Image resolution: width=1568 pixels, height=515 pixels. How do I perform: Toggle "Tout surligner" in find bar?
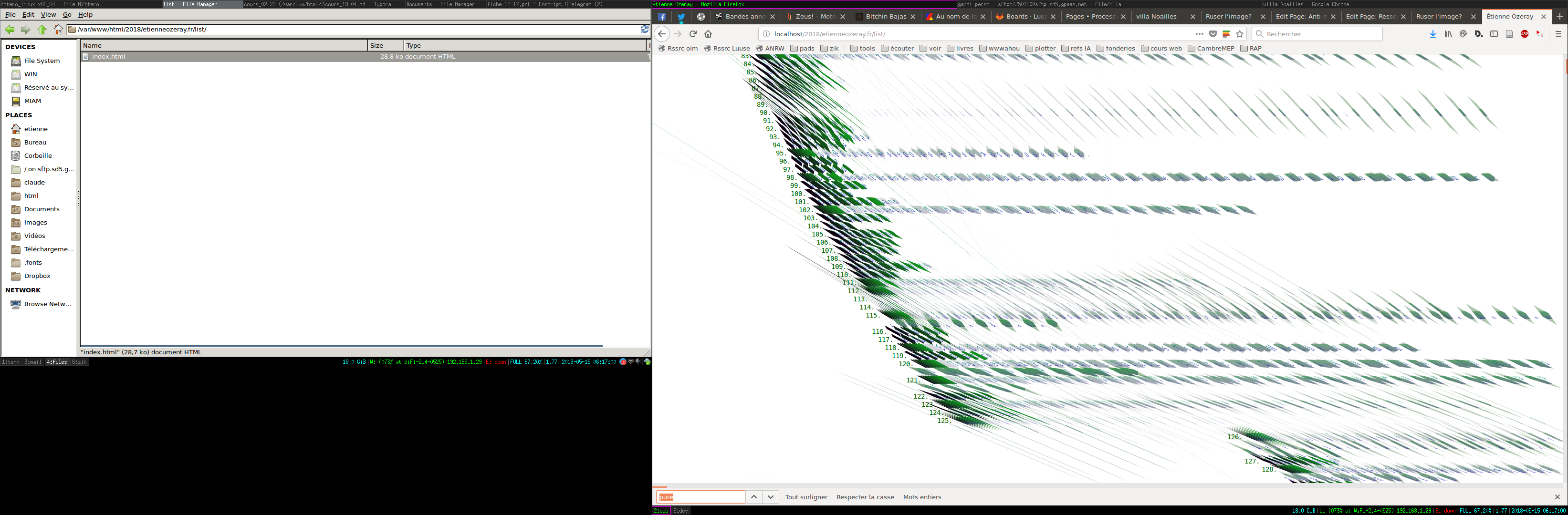pos(806,497)
